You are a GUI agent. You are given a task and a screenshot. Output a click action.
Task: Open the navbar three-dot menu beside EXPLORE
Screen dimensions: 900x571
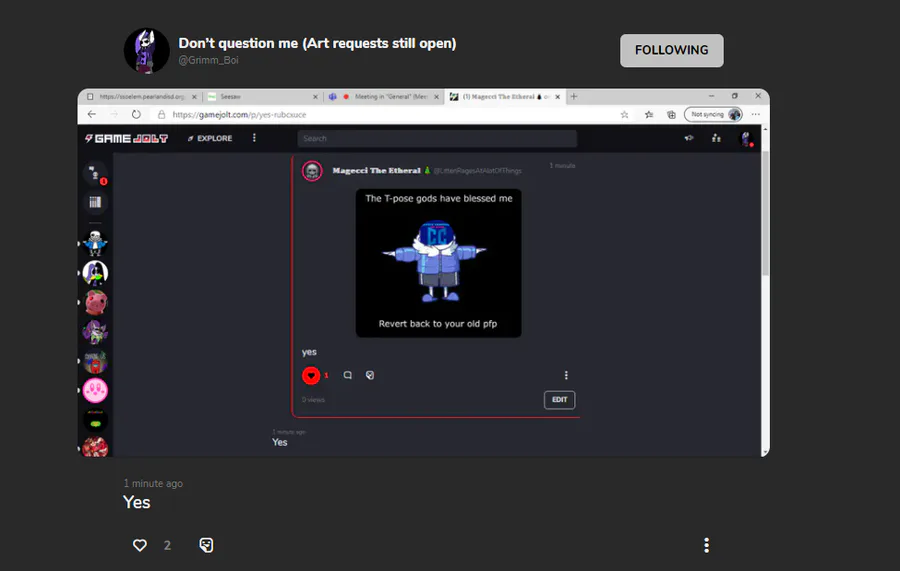[x=254, y=138]
